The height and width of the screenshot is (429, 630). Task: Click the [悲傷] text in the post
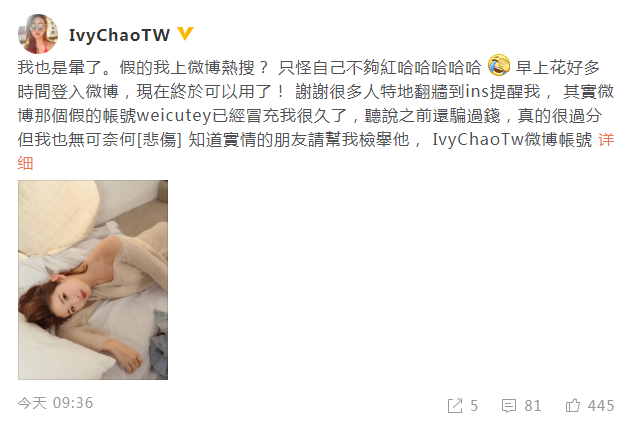pyautogui.click(x=160, y=140)
